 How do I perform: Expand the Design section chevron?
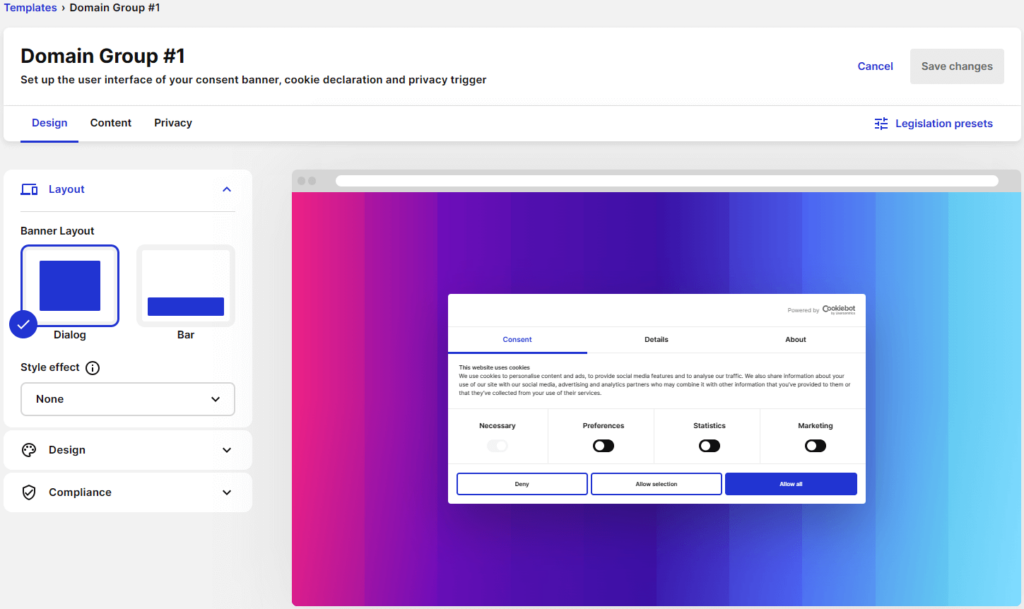click(227, 450)
